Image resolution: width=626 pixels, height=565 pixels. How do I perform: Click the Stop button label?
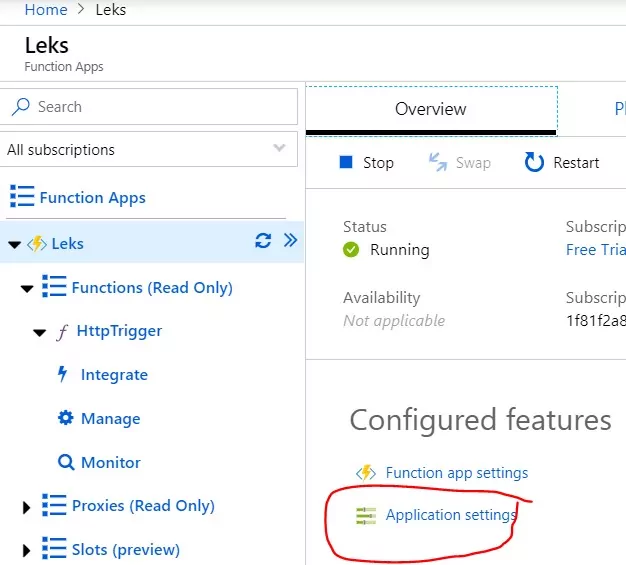[x=378, y=163]
